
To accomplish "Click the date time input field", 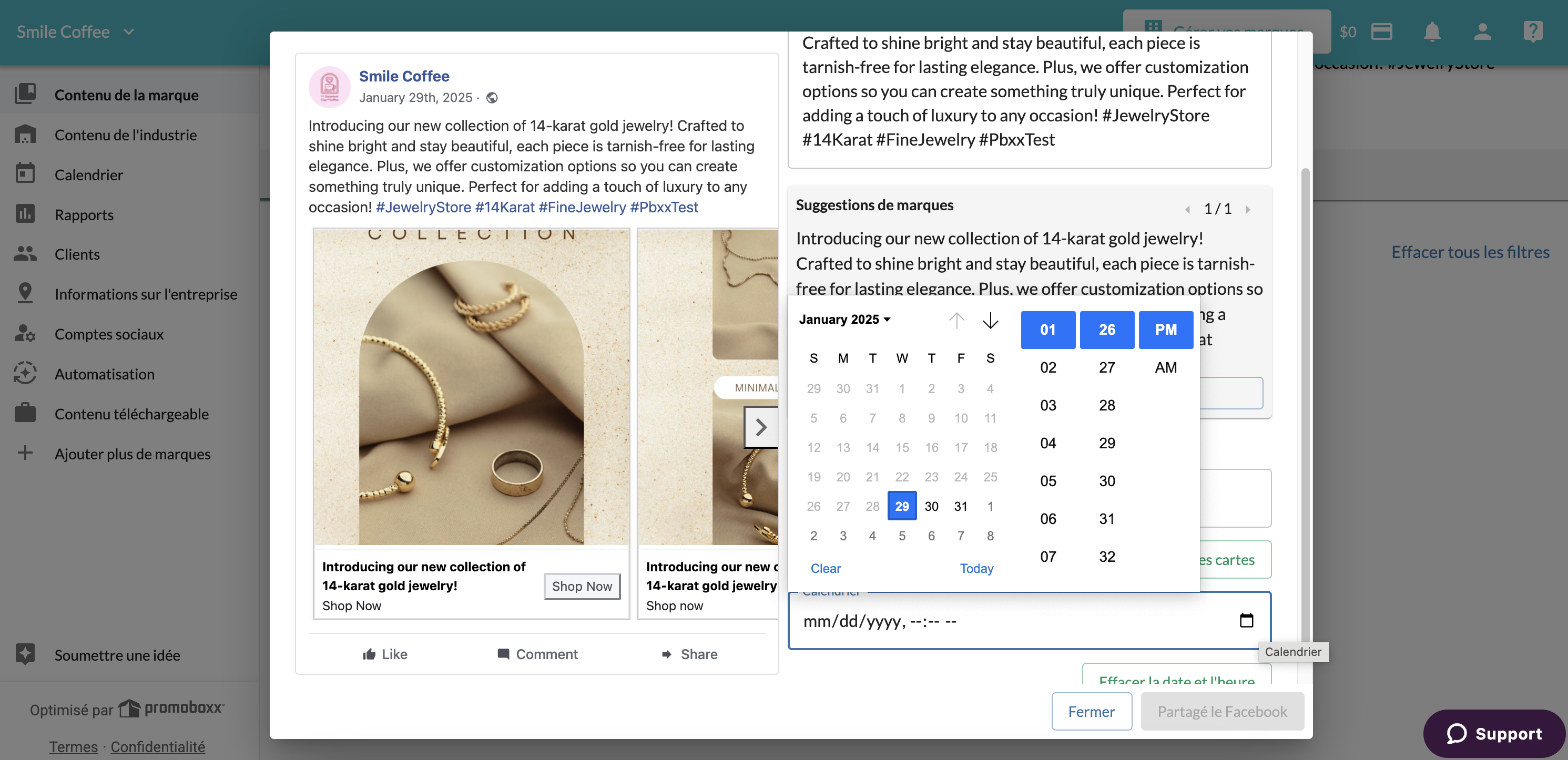I will (1030, 620).
